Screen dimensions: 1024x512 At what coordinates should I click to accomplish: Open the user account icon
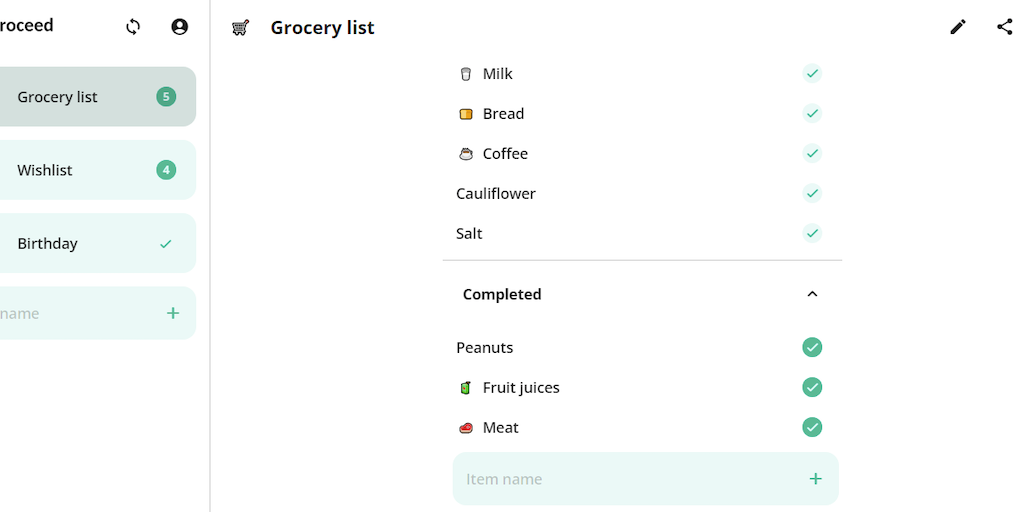coord(180,27)
